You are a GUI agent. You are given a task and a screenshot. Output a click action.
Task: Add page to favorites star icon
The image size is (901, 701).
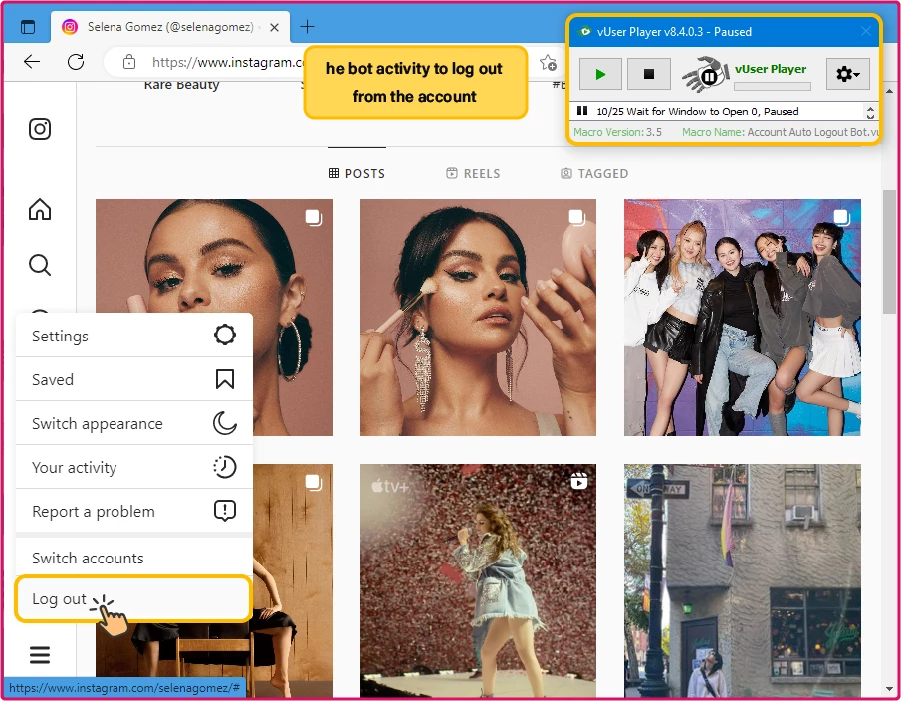(548, 63)
